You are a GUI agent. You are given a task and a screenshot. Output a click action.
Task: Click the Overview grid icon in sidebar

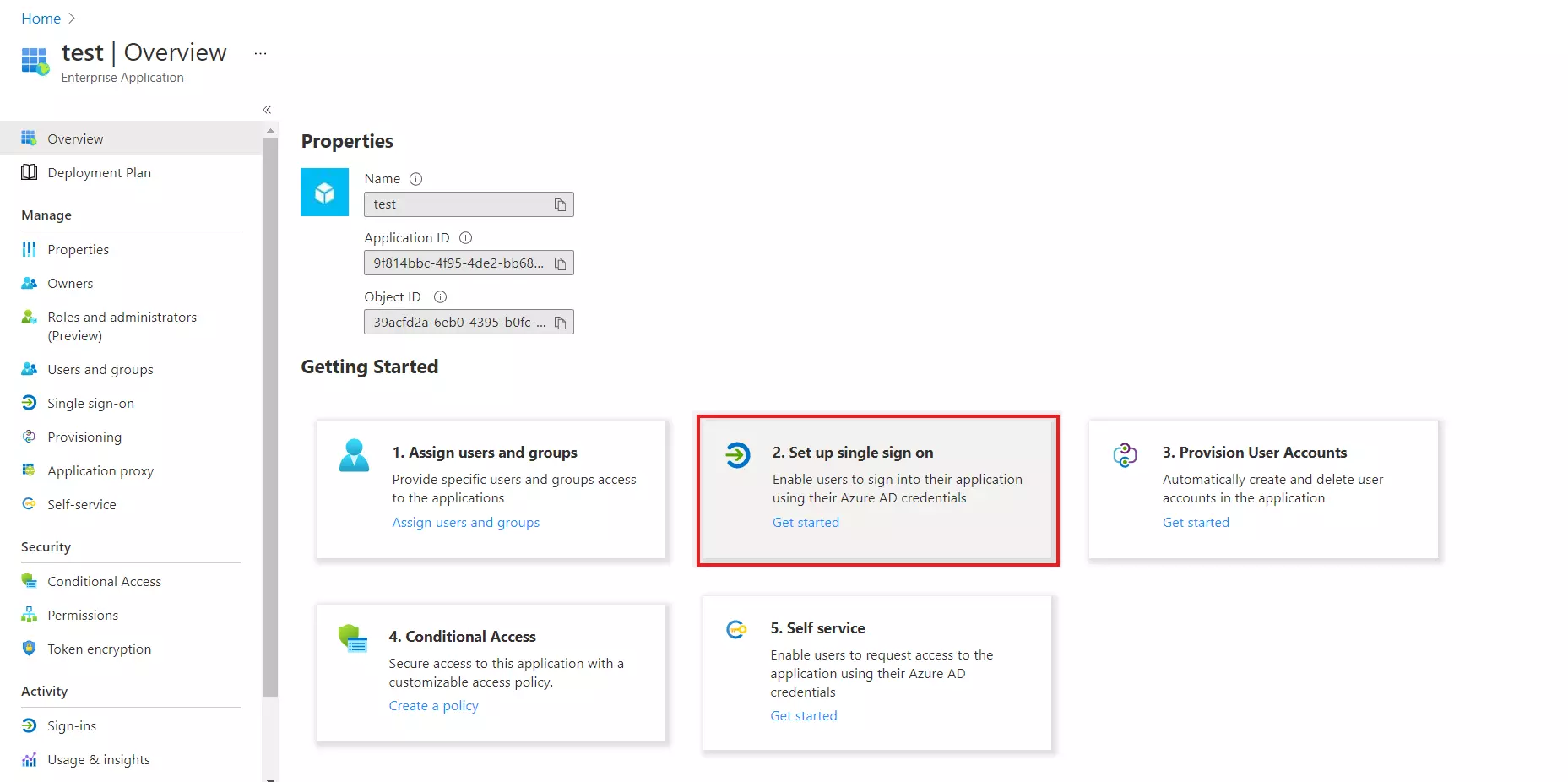coord(29,138)
